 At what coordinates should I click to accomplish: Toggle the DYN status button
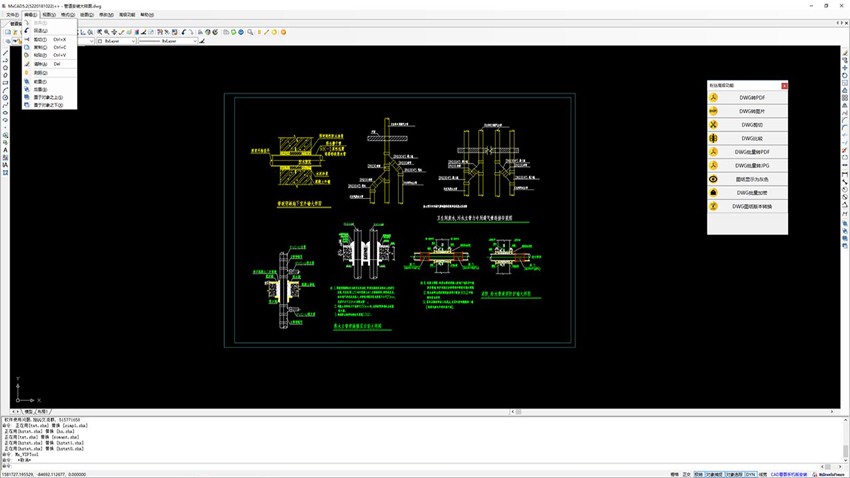[x=751, y=475]
